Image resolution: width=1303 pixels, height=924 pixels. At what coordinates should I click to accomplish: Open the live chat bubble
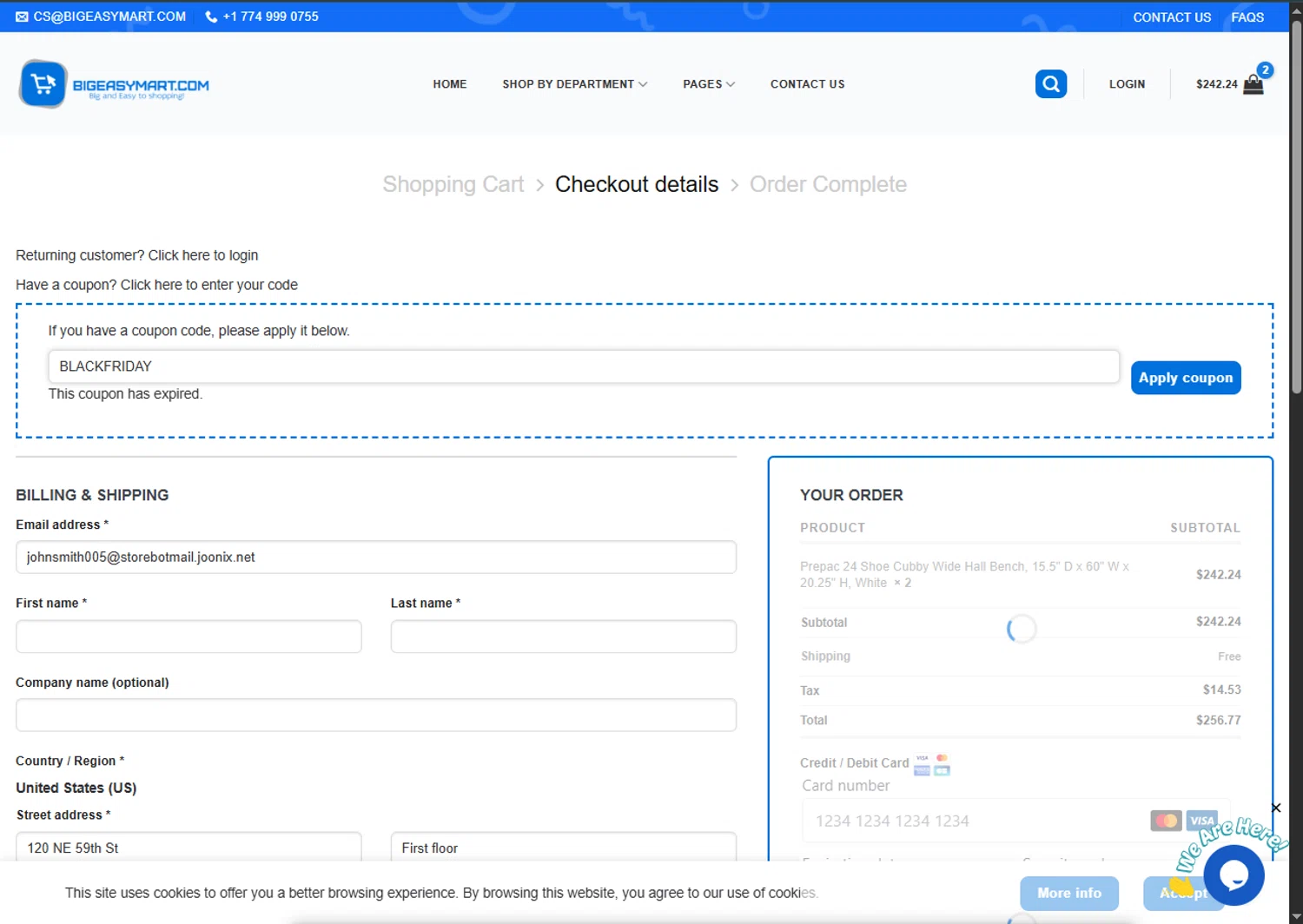pyautogui.click(x=1234, y=875)
